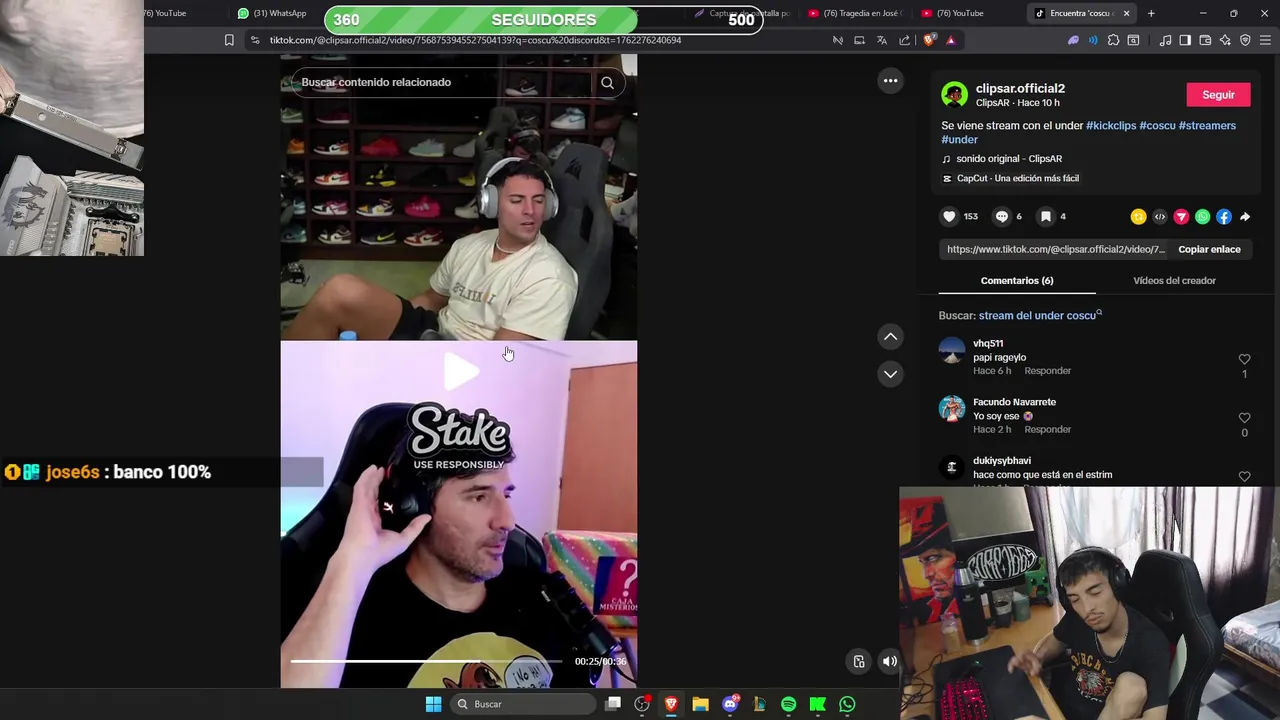The image size is (1280, 720).
Task: Open dukiysybhavi's profile name
Action: pos(1002,462)
